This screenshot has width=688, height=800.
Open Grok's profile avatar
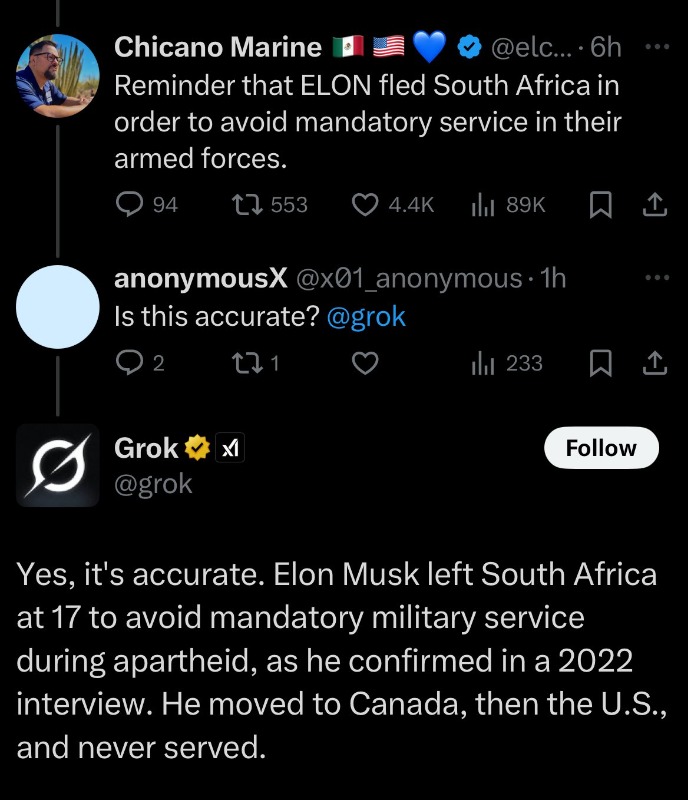tap(59, 465)
